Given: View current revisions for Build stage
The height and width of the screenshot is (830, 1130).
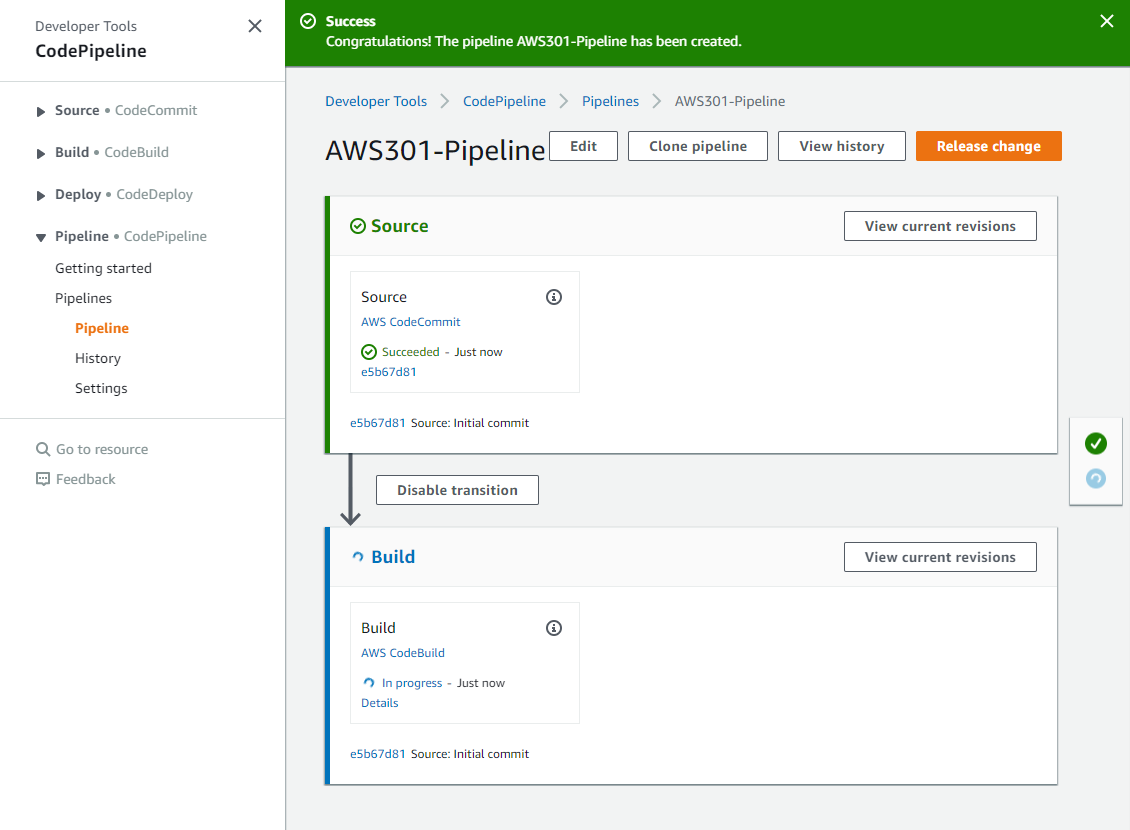Looking at the screenshot, I should [x=940, y=557].
